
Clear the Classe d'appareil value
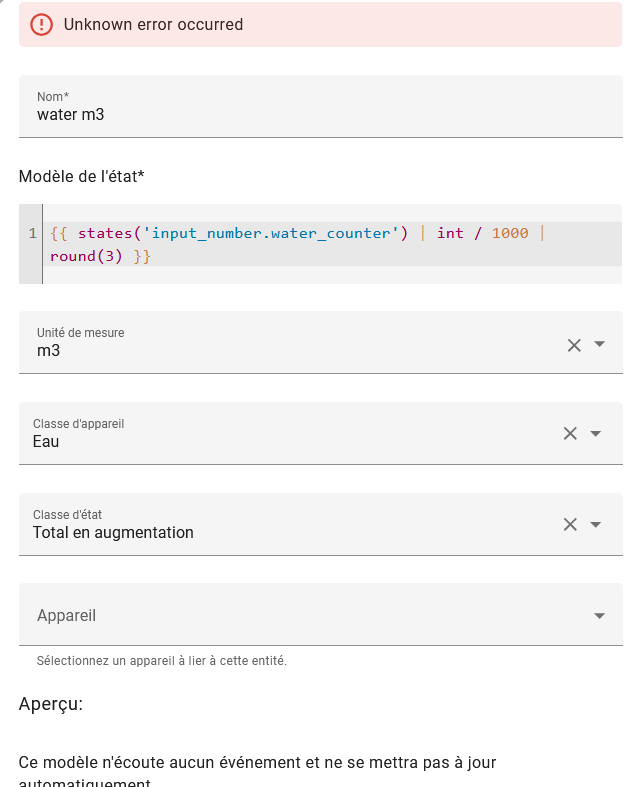point(570,433)
